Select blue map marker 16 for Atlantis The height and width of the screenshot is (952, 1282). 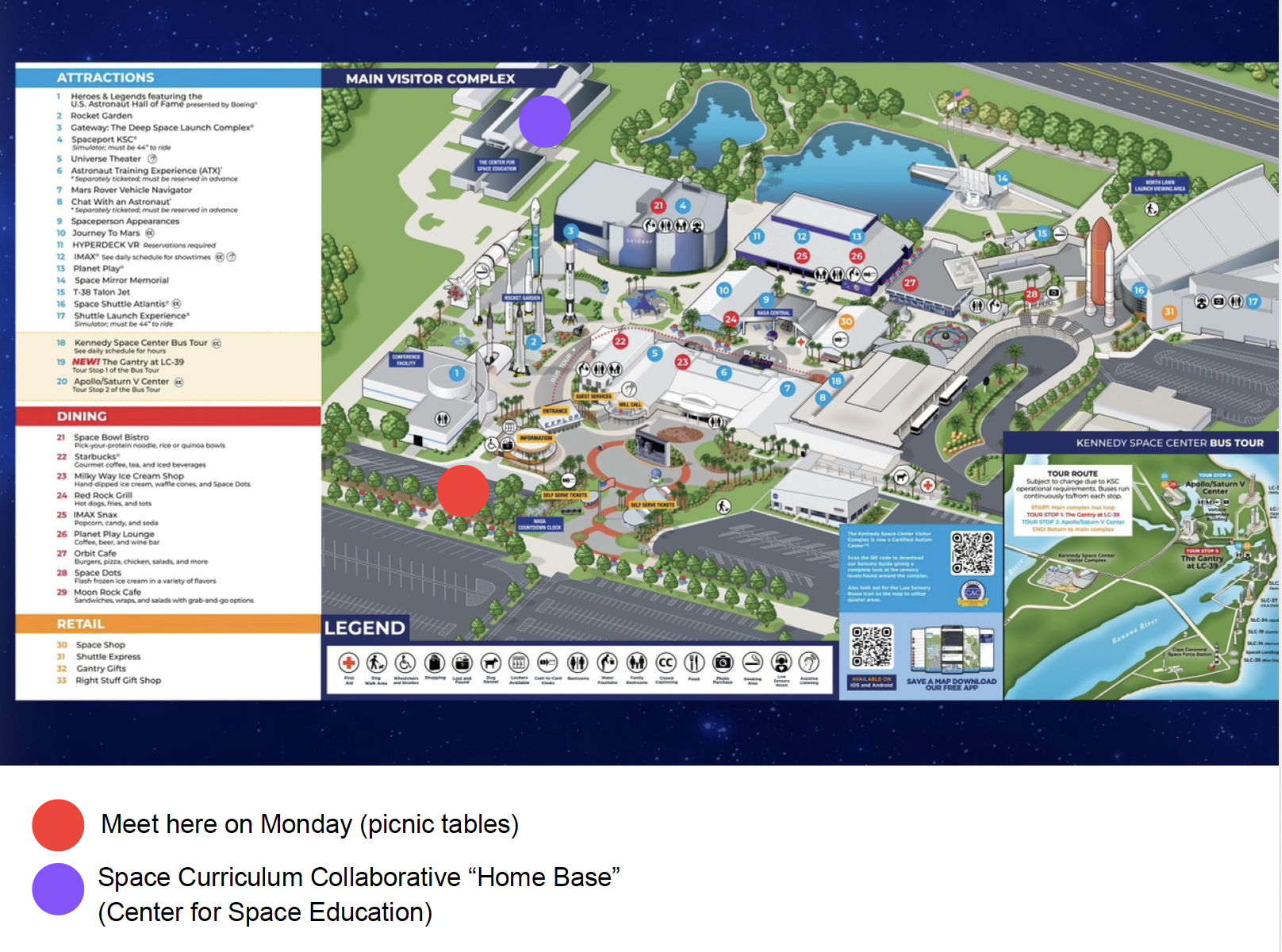(1139, 290)
